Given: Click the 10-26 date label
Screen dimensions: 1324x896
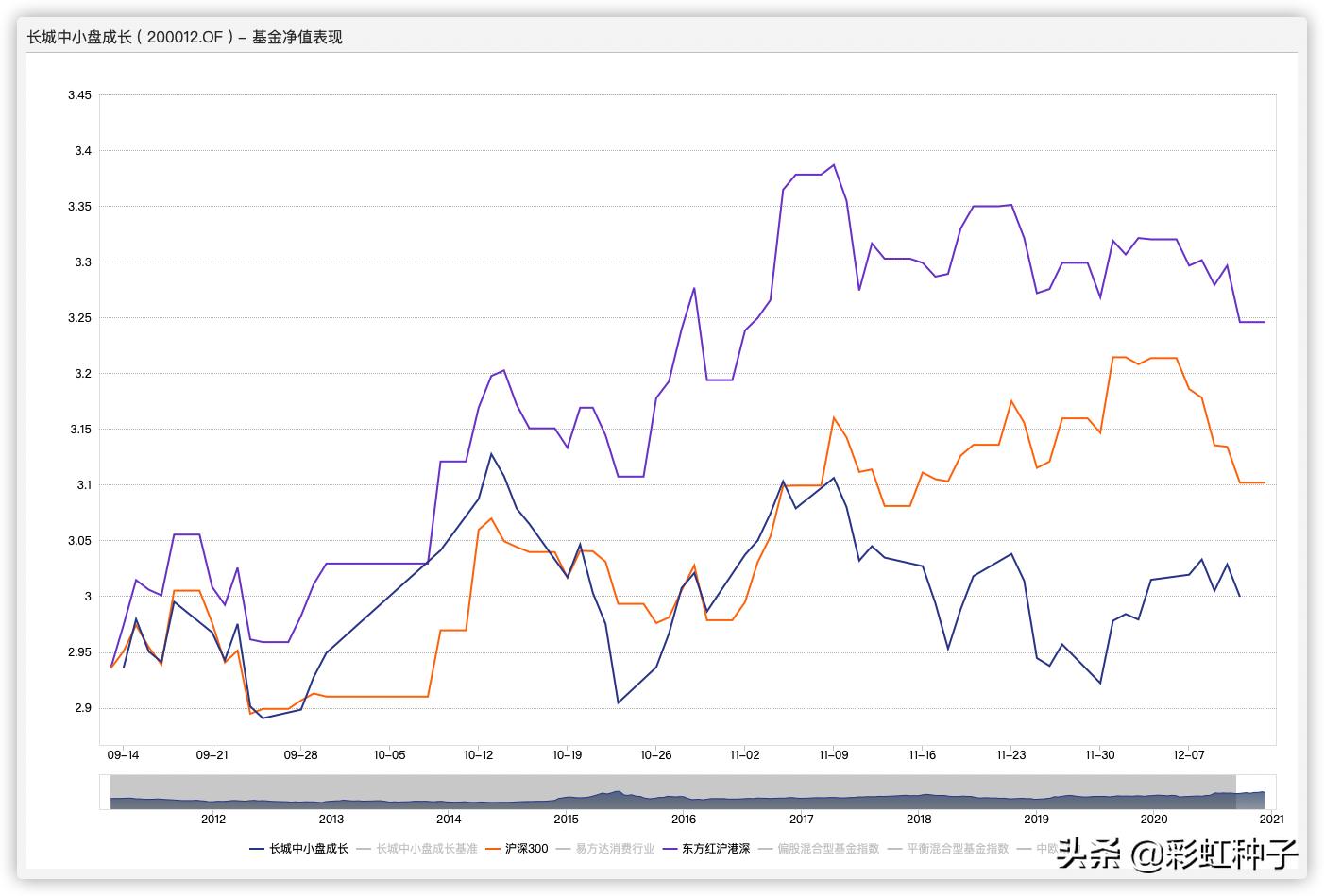Looking at the screenshot, I should 655,755.
